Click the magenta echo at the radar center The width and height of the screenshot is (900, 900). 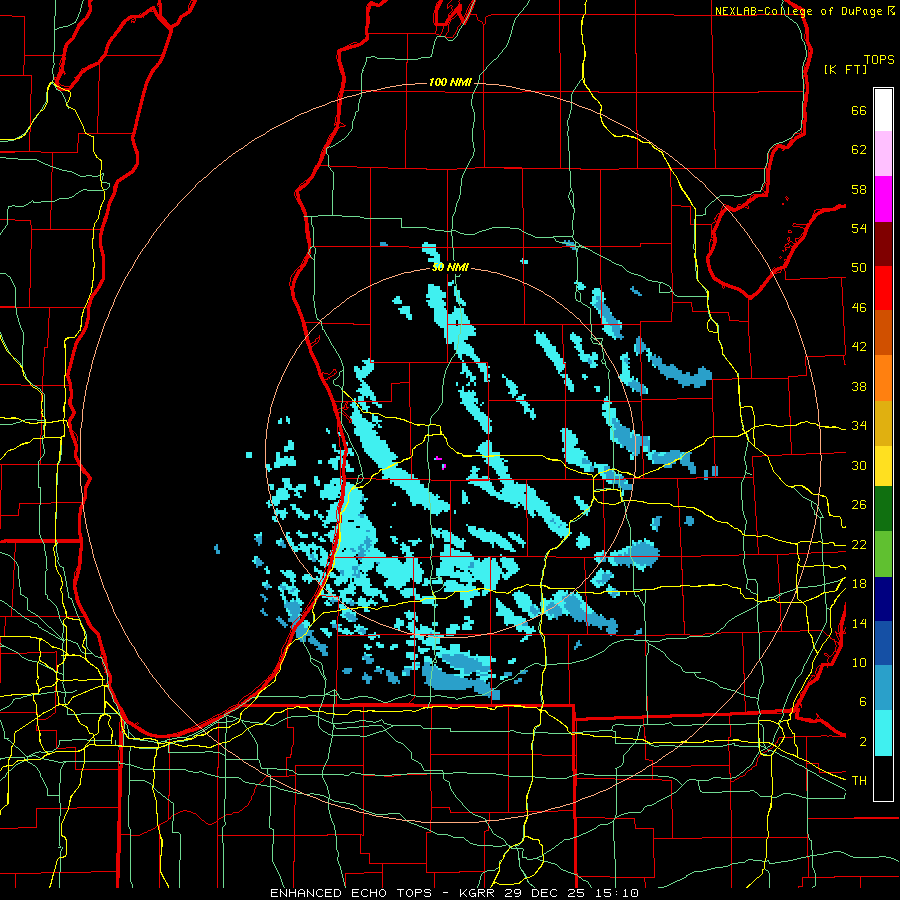[441, 463]
